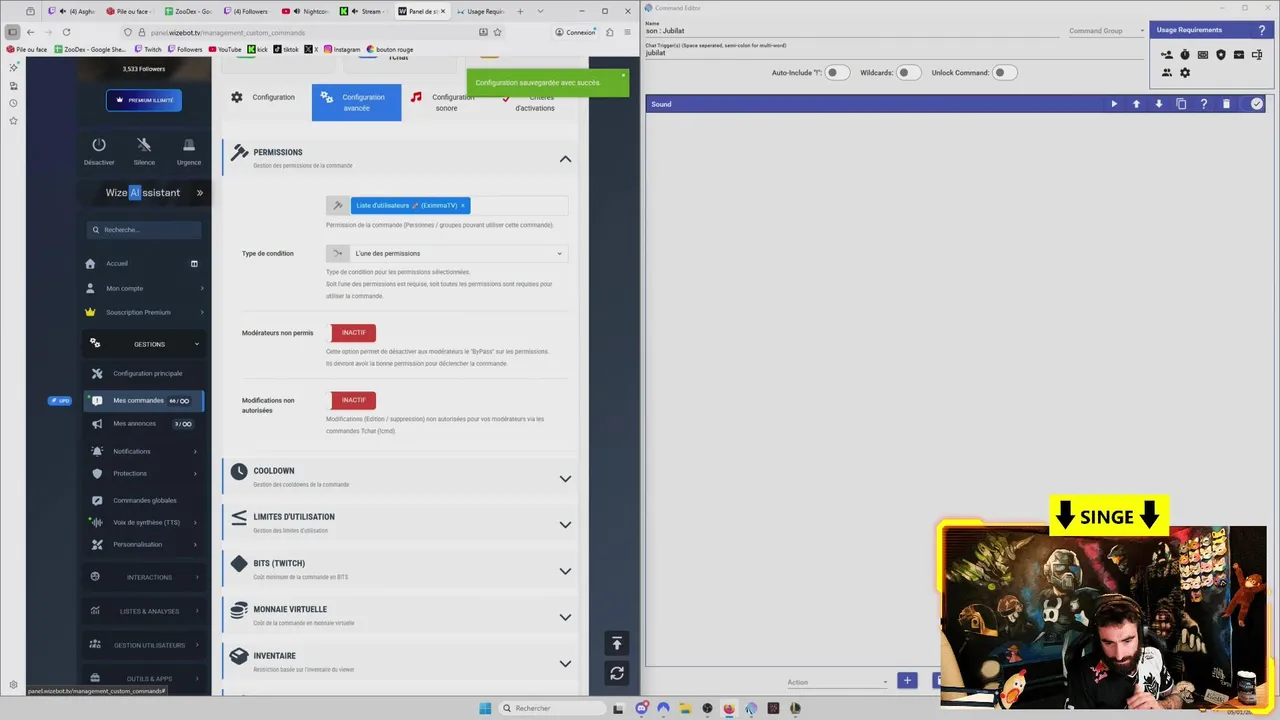The image size is (1280, 720).
Task: Click the scroll-to-top arrow button
Action: click(617, 643)
